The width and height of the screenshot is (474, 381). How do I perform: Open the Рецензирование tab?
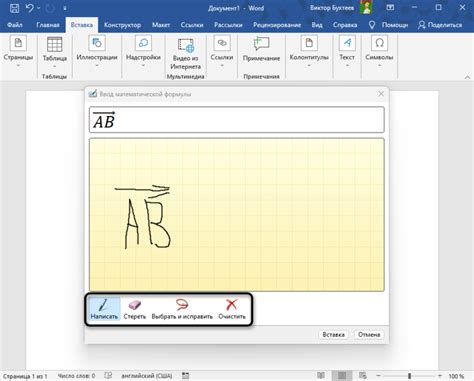click(x=277, y=25)
